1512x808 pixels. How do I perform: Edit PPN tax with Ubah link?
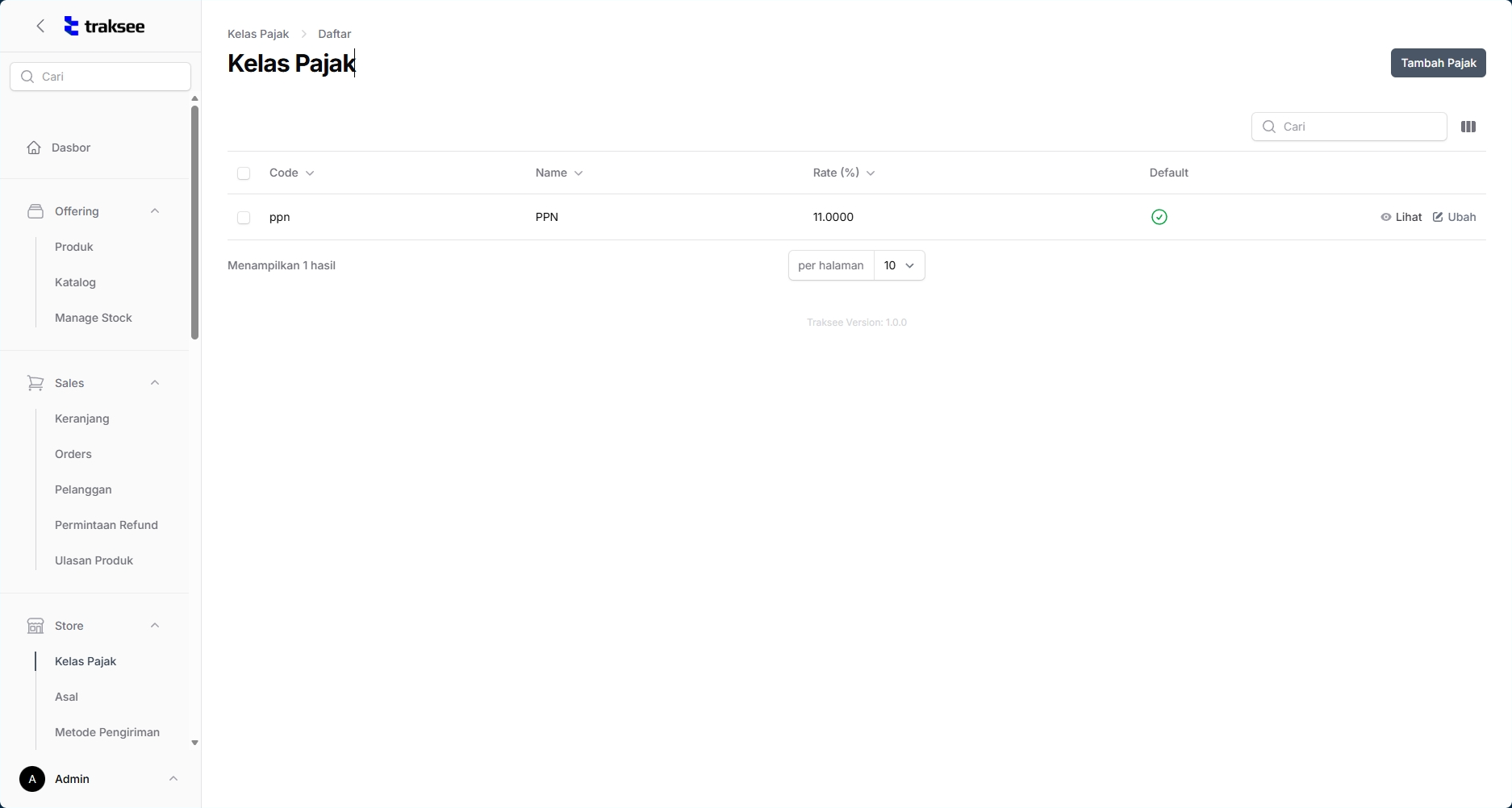coord(1454,217)
